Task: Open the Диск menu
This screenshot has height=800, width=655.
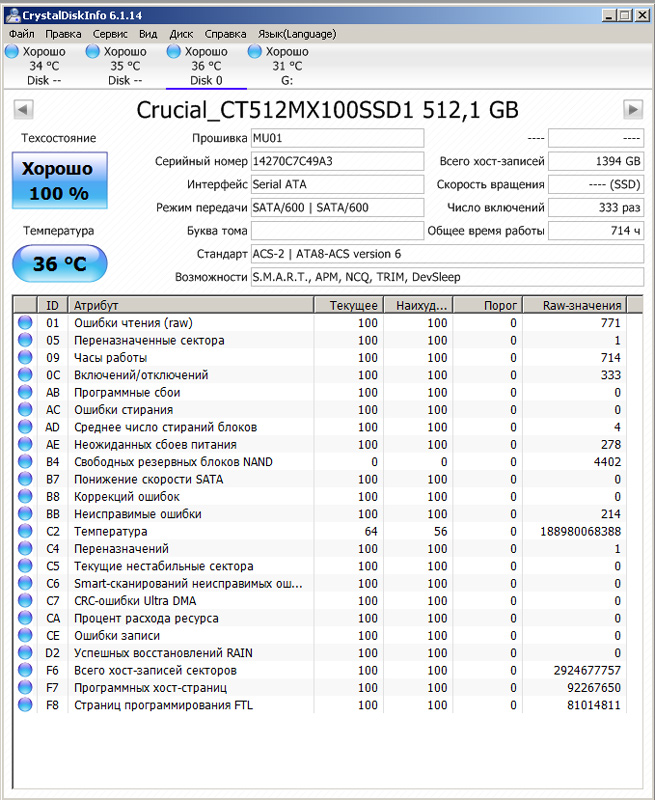Action: [181, 34]
